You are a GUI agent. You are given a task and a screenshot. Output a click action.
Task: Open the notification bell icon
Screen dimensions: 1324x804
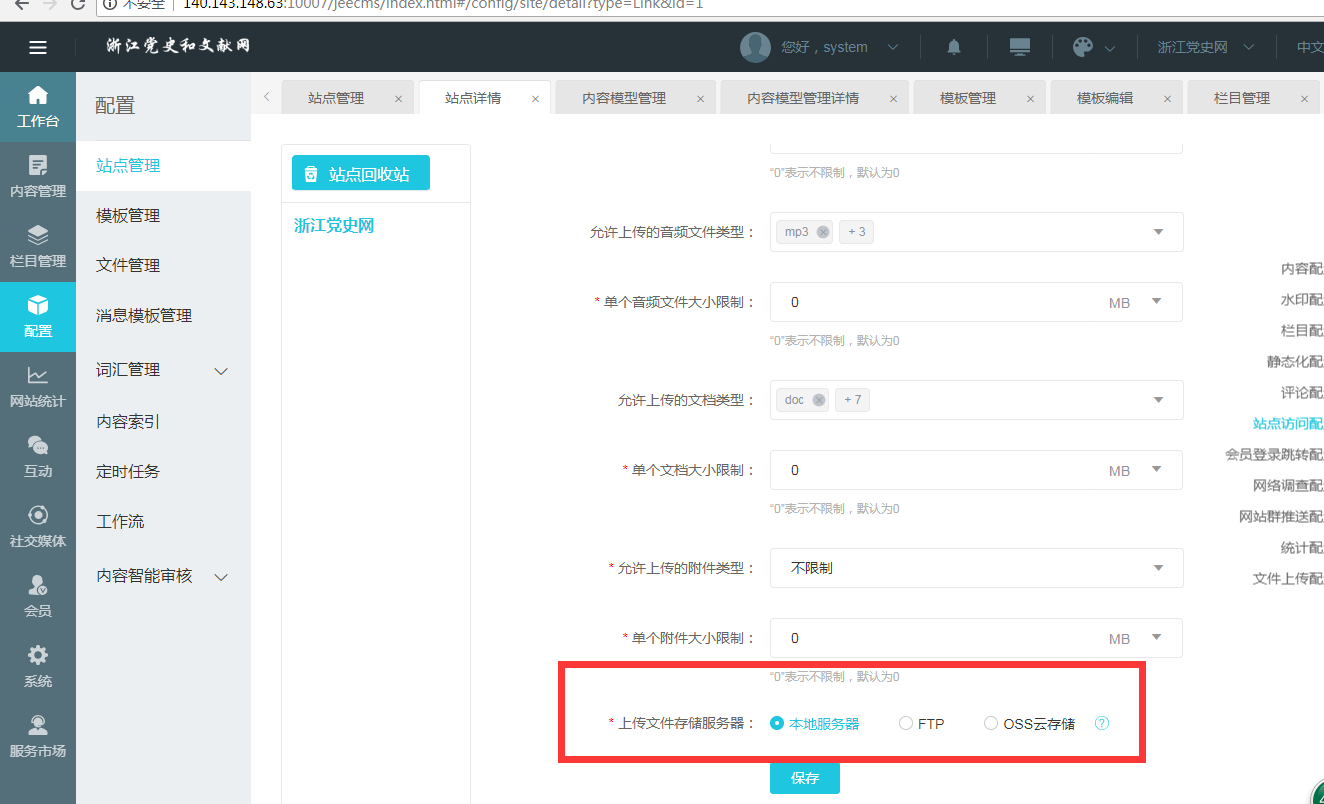954,47
